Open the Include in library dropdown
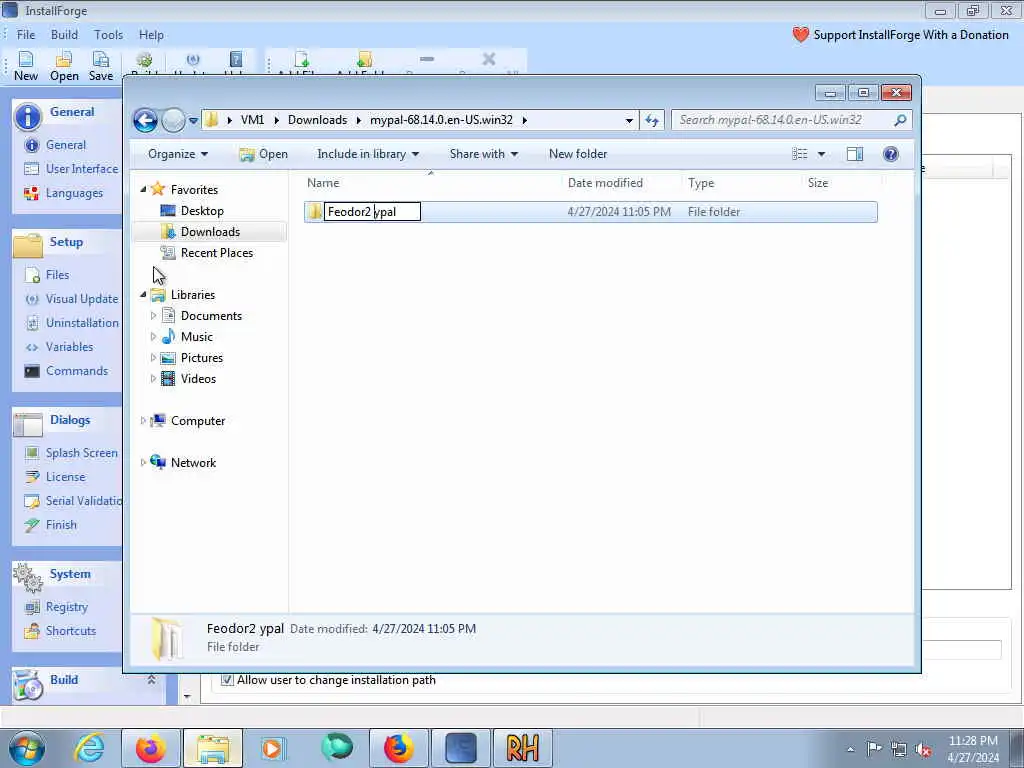This screenshot has height=768, width=1024. (368, 154)
